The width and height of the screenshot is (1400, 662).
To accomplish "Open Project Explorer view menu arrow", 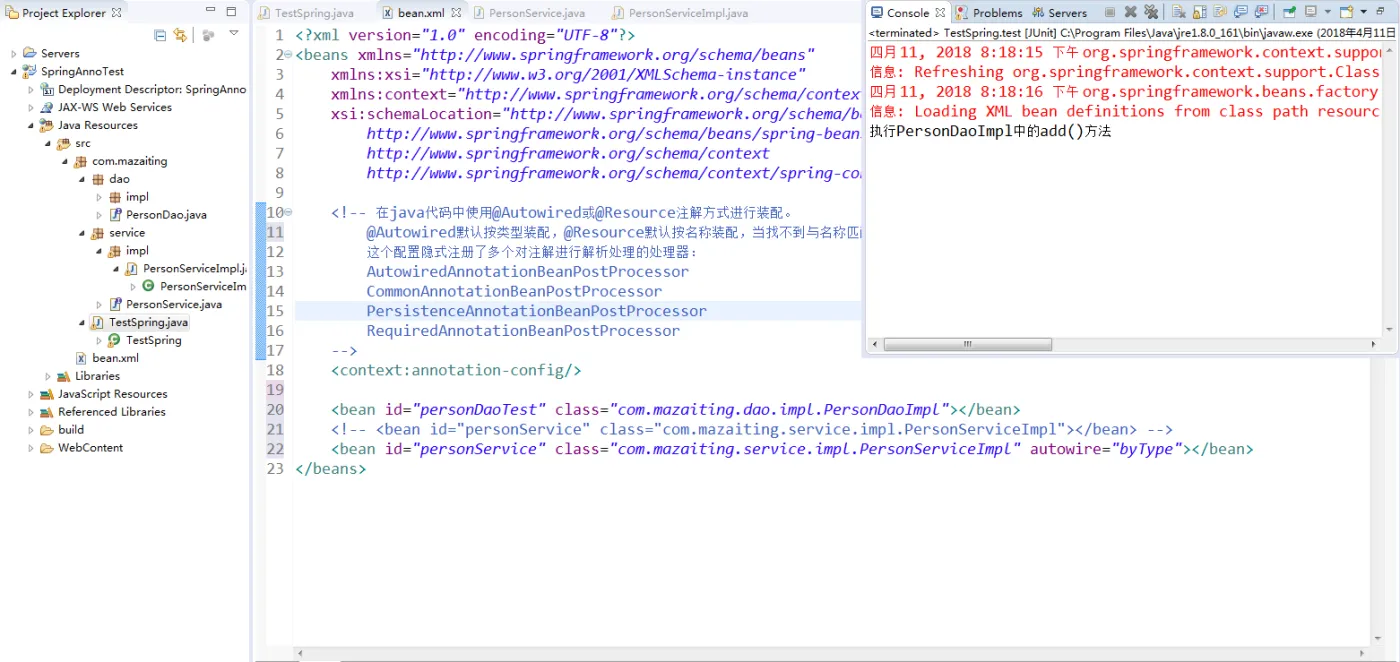I will pos(234,34).
